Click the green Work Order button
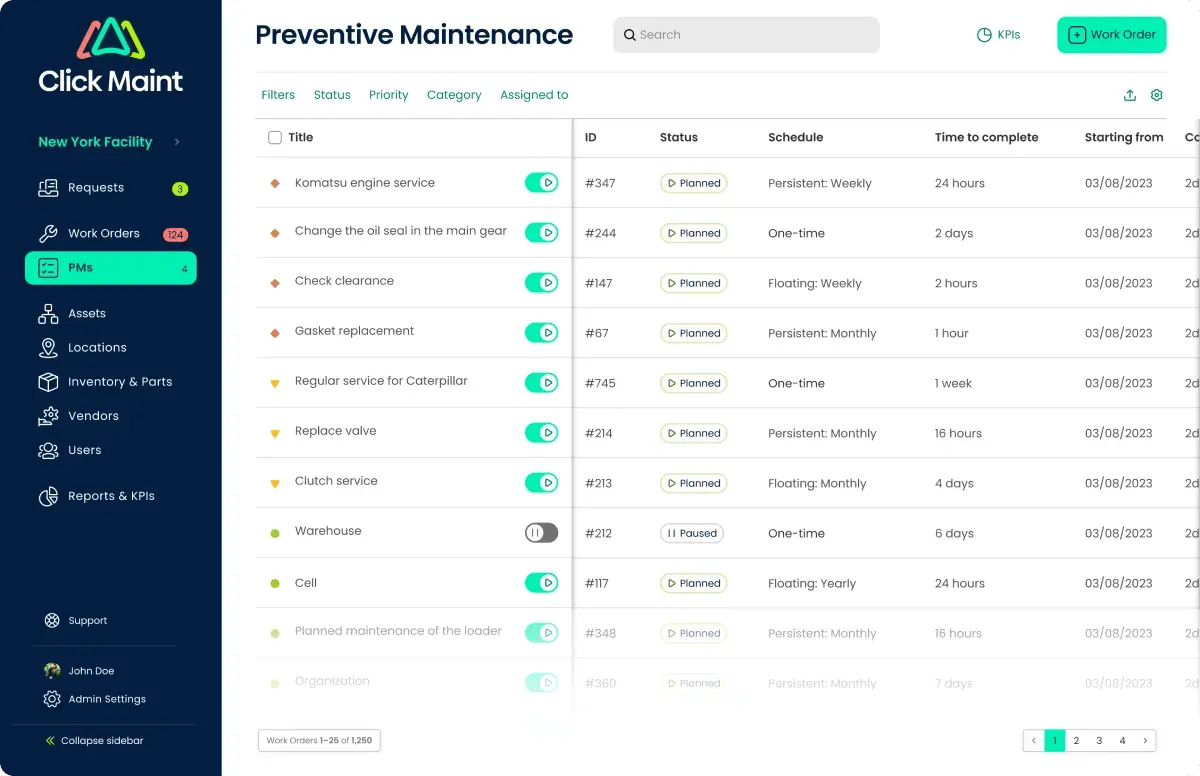The height and width of the screenshot is (776, 1200). (x=1112, y=35)
